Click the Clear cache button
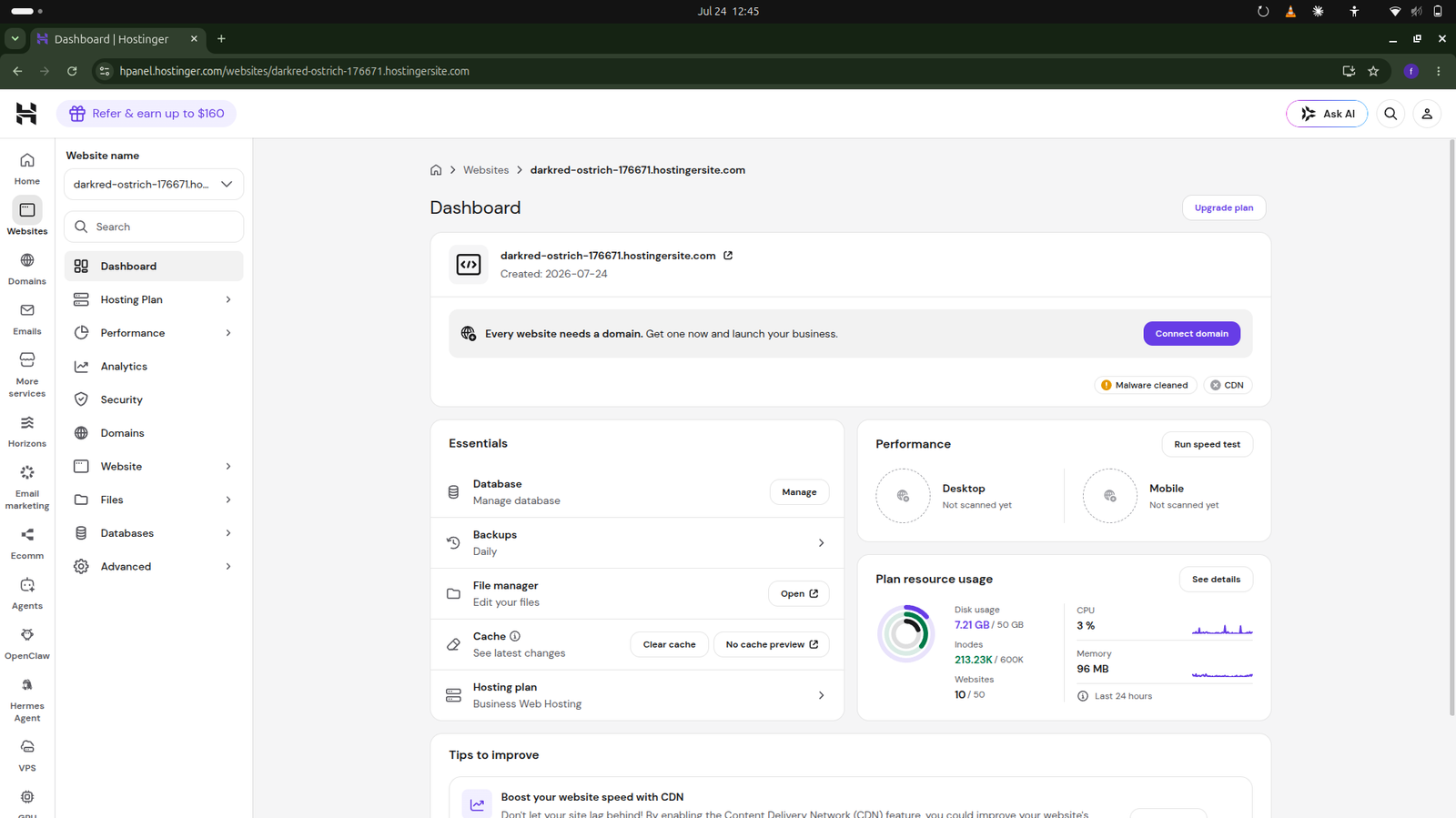Viewport: 1456px width, 818px height. pyautogui.click(x=669, y=644)
